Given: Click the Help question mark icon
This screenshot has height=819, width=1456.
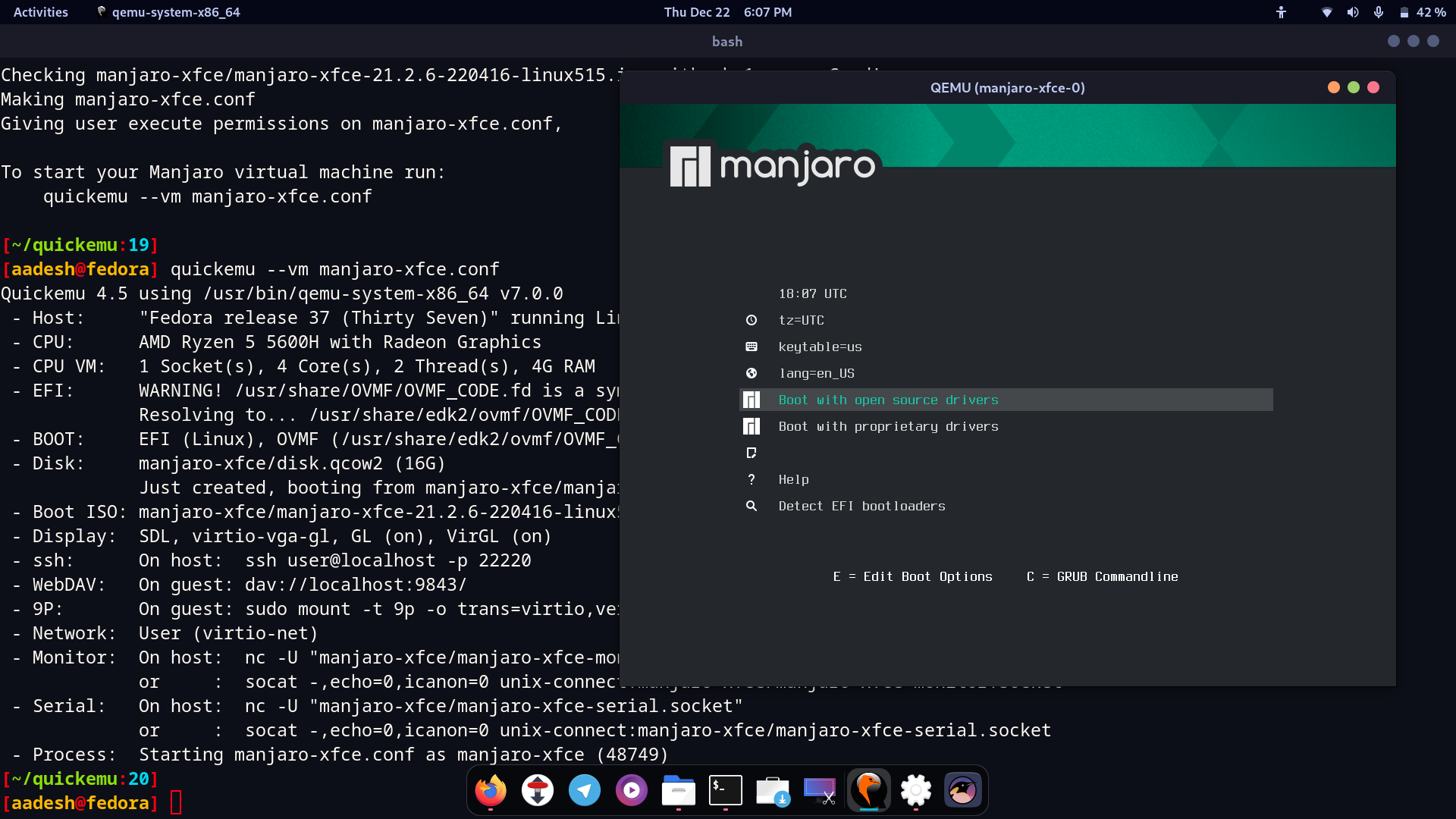Looking at the screenshot, I should pos(752,479).
